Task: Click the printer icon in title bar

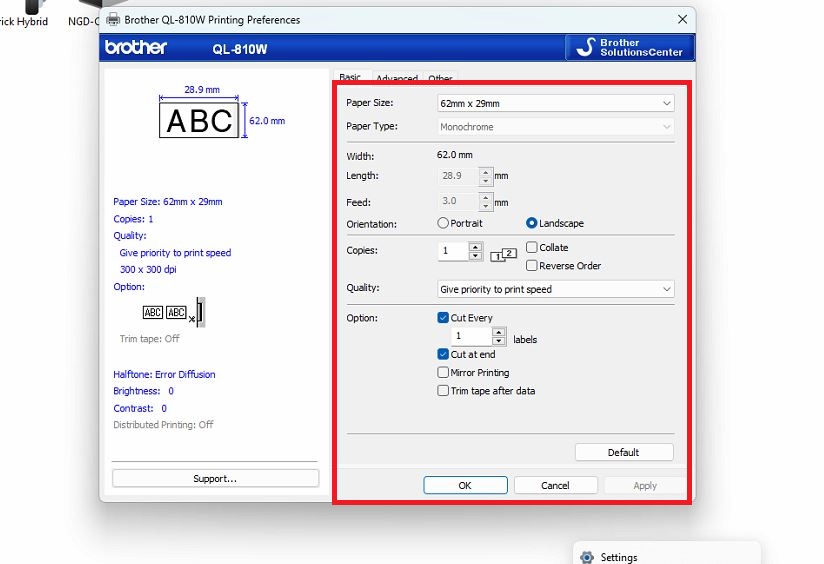Action: [x=113, y=20]
